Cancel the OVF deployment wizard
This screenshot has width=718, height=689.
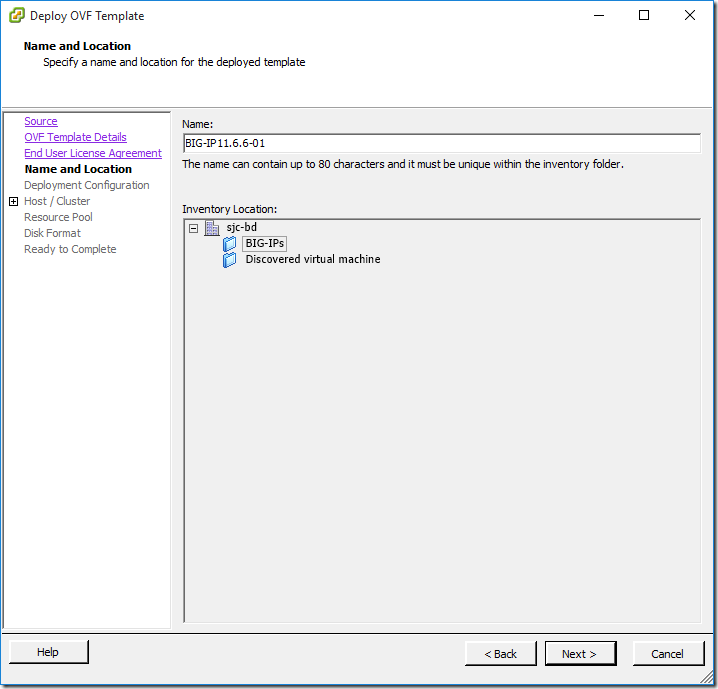[668, 654]
